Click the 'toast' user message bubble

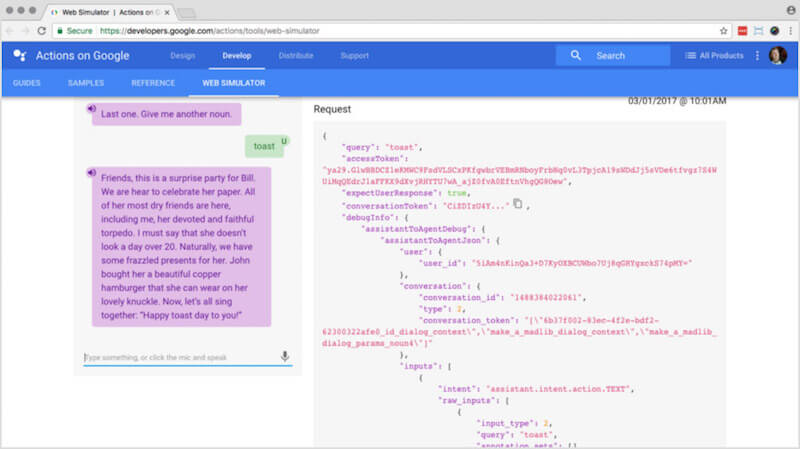point(264,146)
